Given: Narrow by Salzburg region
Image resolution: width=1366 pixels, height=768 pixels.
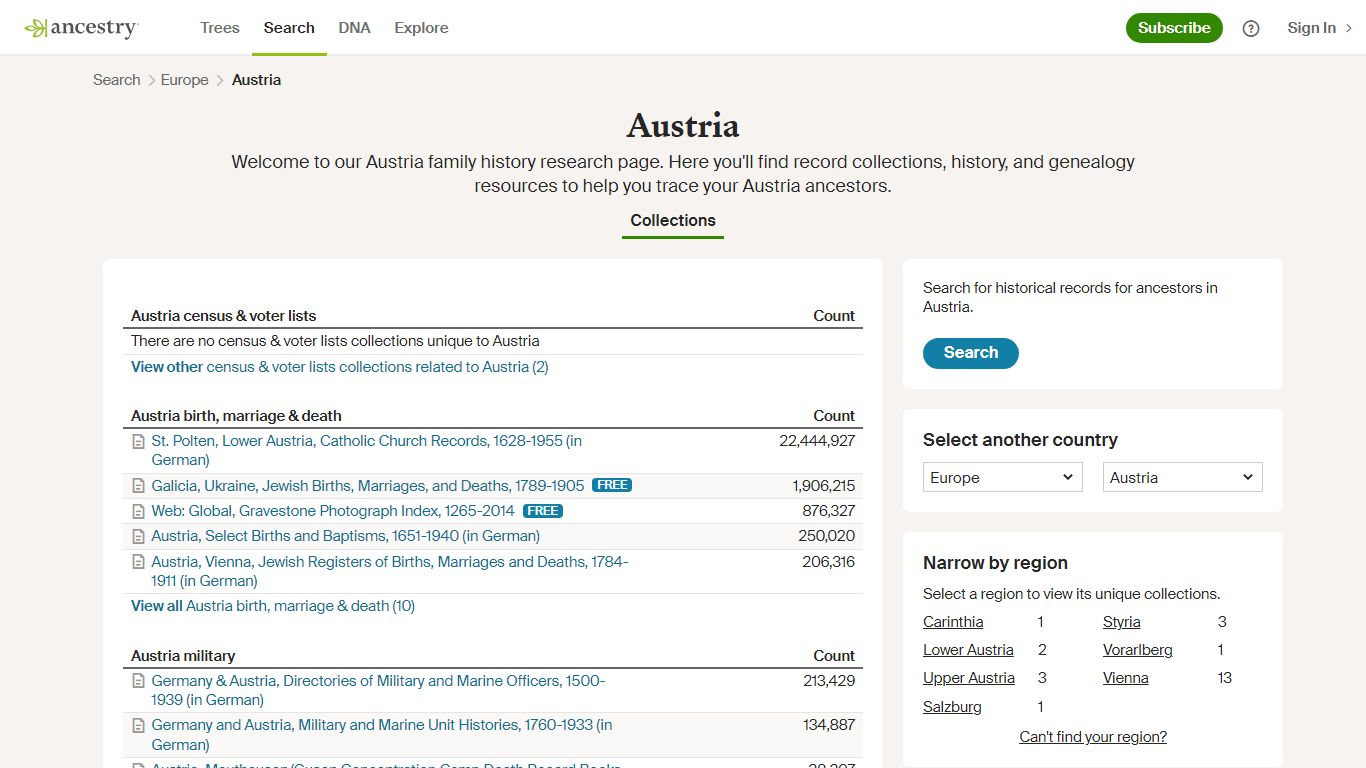Looking at the screenshot, I should click(952, 707).
